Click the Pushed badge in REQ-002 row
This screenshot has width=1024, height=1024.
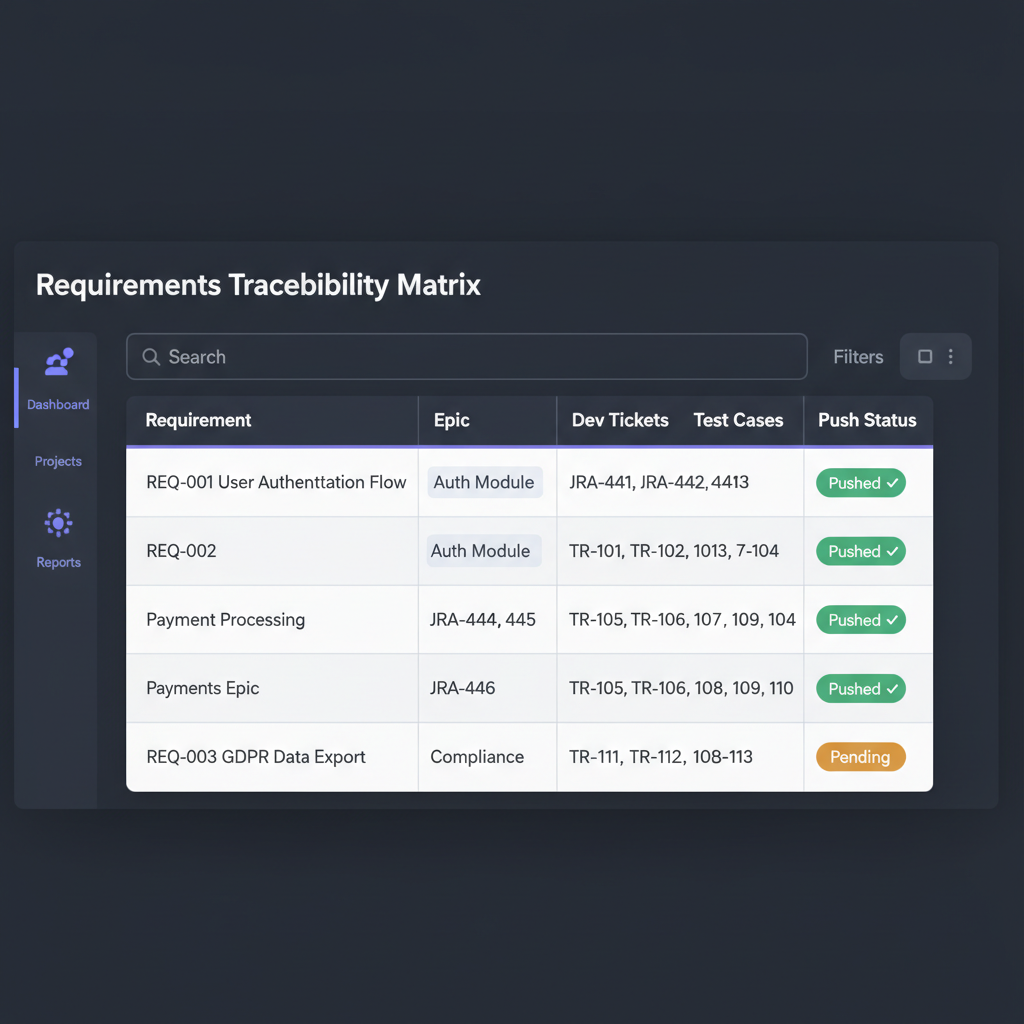pyautogui.click(x=861, y=551)
